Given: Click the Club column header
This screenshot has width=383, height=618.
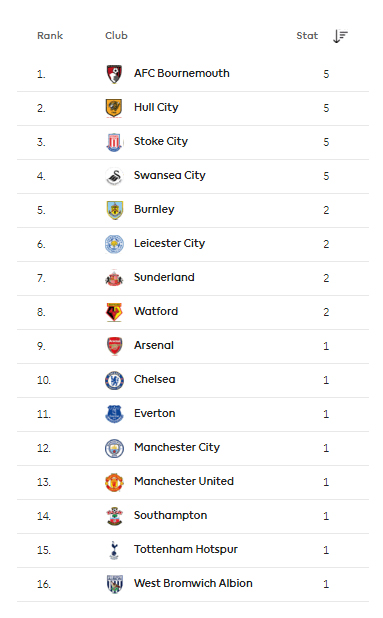Looking at the screenshot, I should 116,35.
